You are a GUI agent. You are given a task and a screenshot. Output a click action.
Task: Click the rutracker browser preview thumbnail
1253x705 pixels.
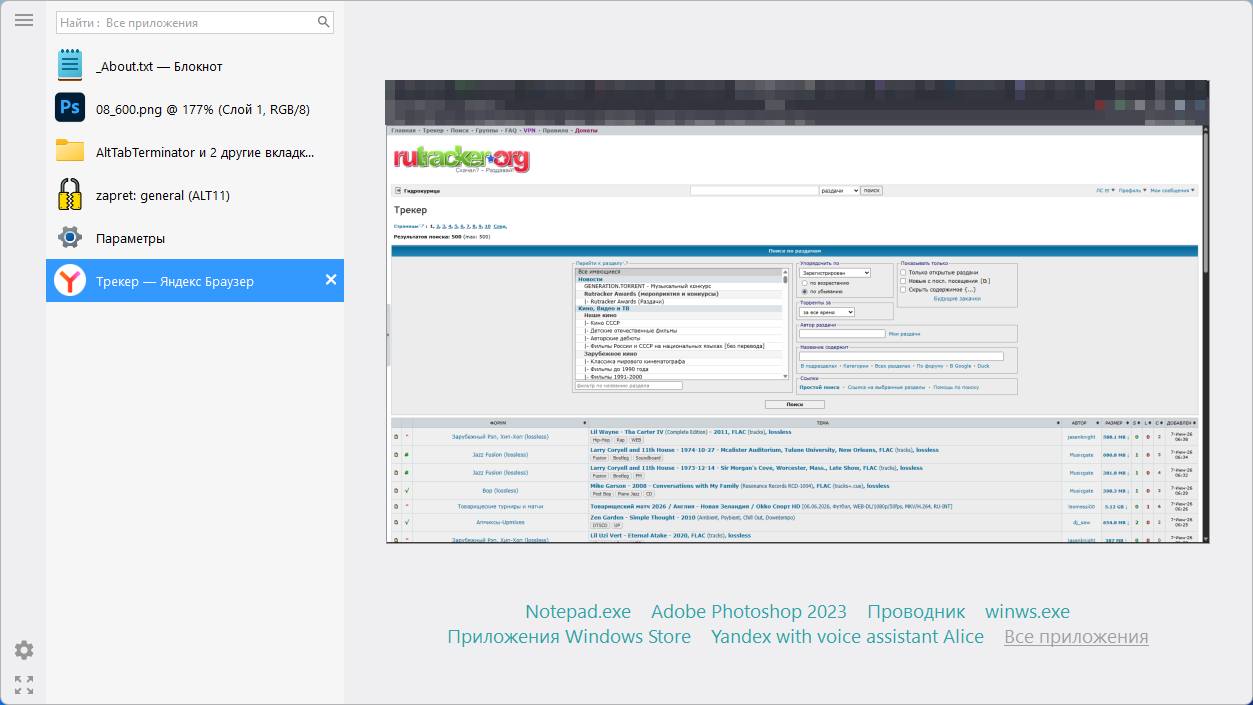click(x=797, y=312)
